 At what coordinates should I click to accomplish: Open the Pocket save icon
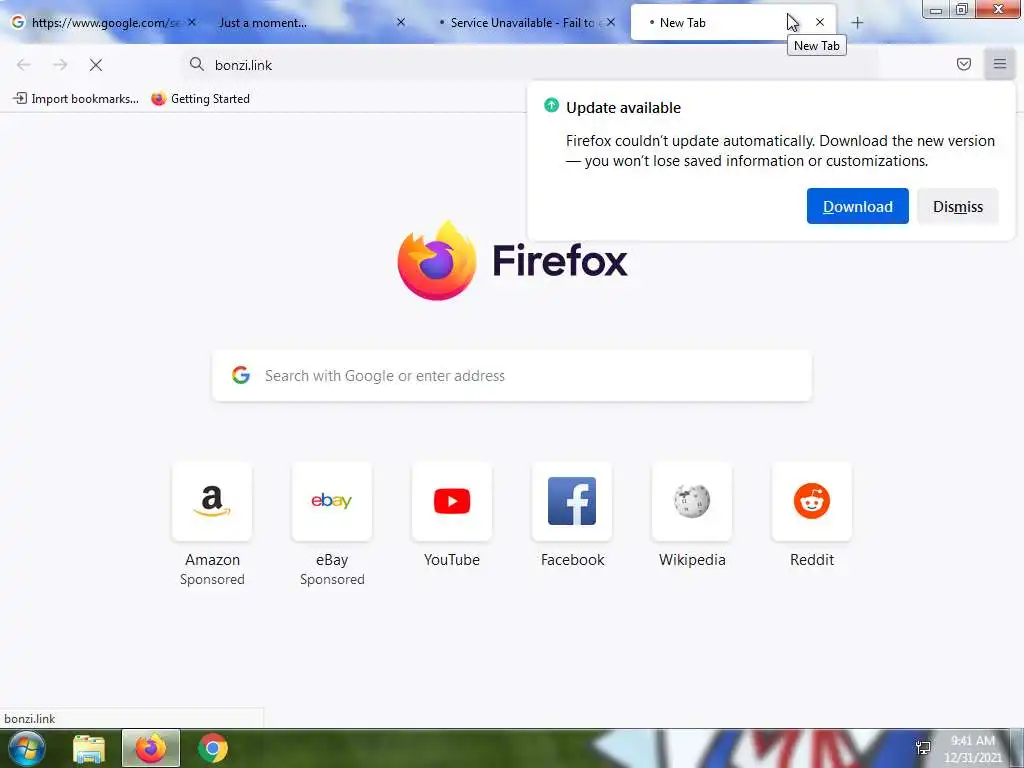click(963, 64)
